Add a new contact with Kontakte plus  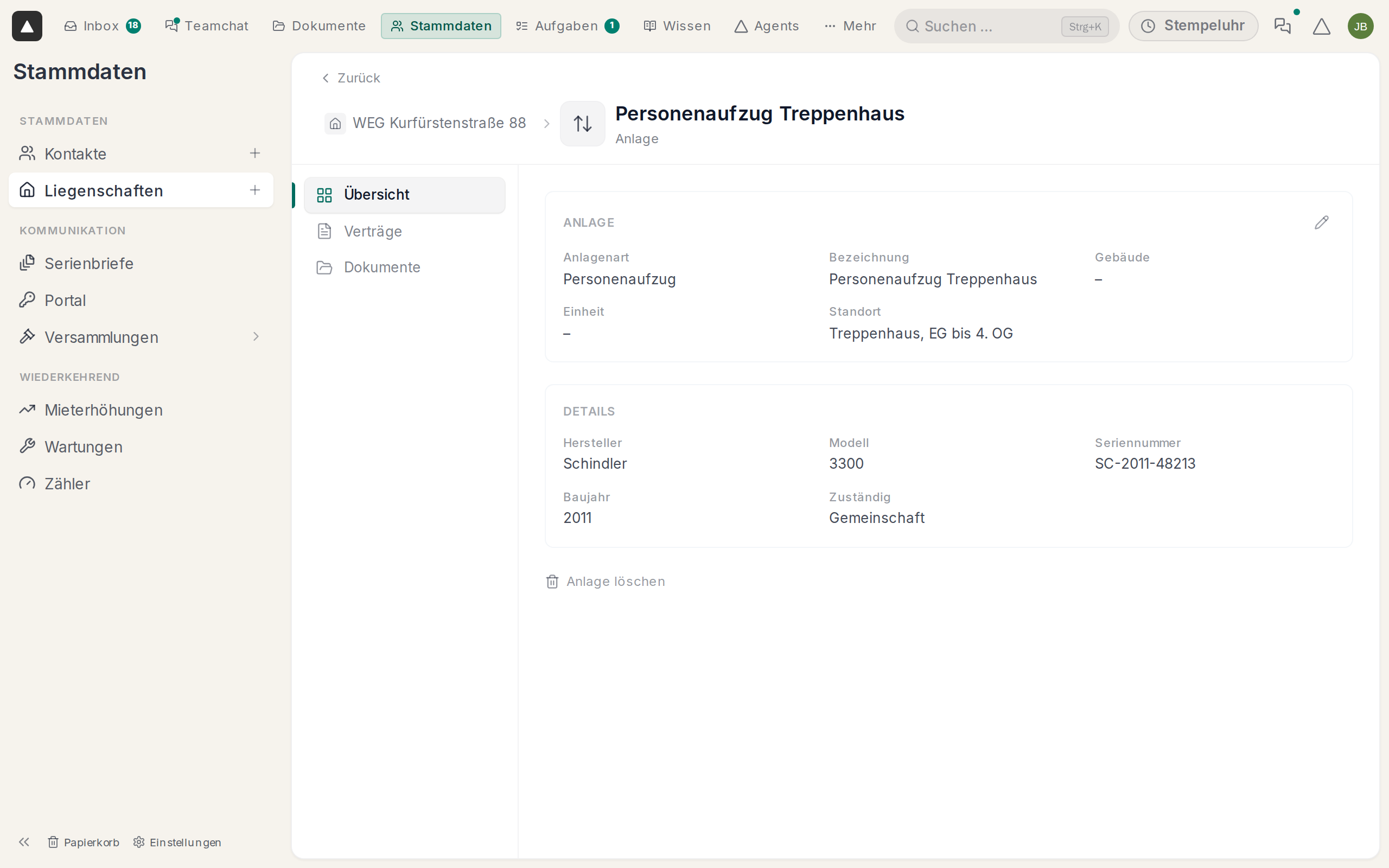click(x=255, y=154)
